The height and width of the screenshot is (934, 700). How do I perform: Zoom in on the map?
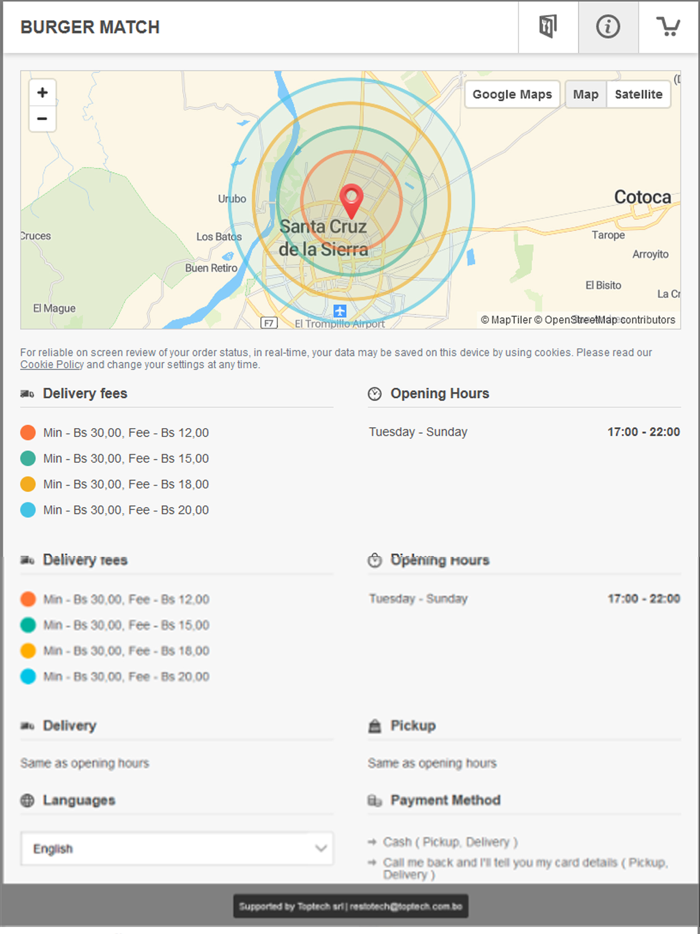tap(42, 92)
